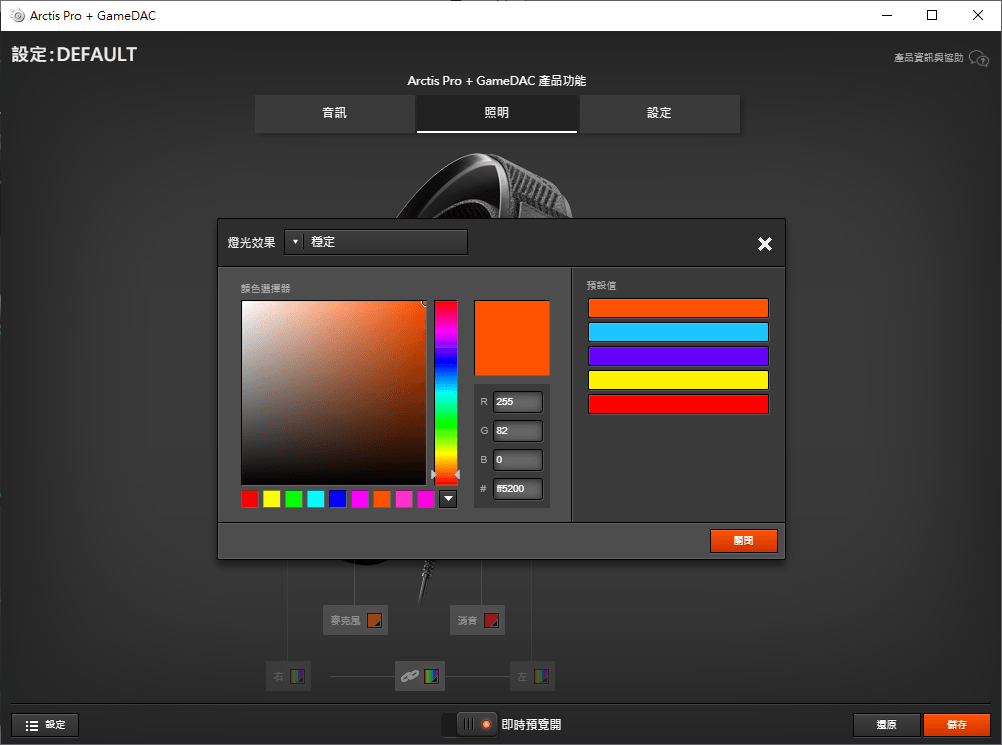This screenshot has width=1002, height=745.
Task: Click the 設定:DEFAULT configuration heading
Action: tap(74, 54)
